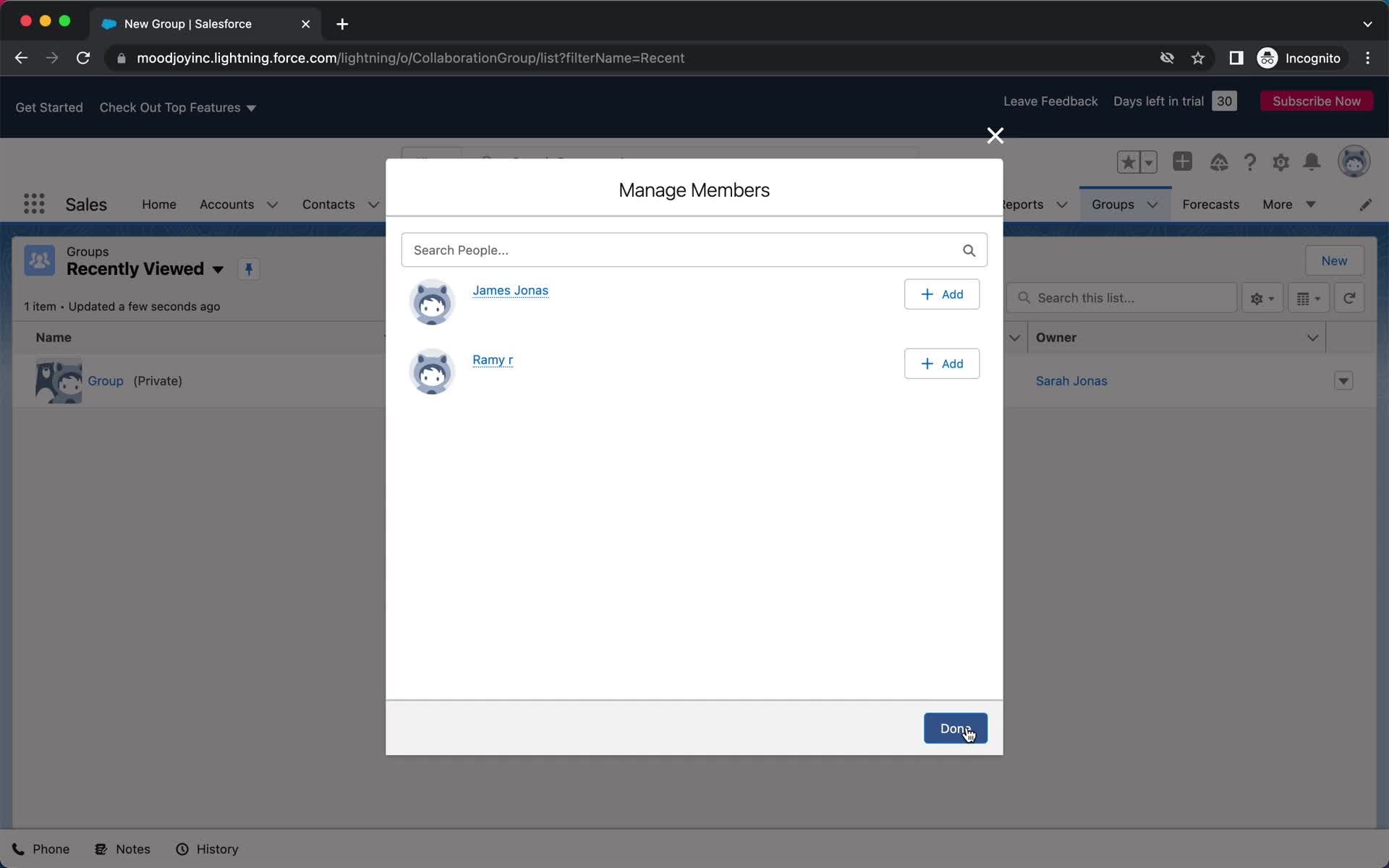
Task: Click Subscribe Now button
Action: [x=1316, y=101]
